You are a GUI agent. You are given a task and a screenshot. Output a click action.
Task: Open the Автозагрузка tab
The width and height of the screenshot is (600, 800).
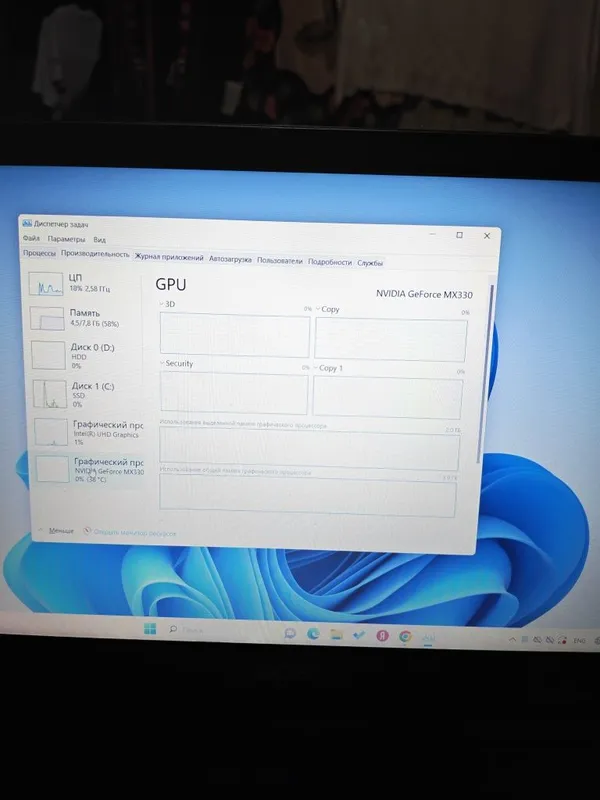click(x=230, y=259)
